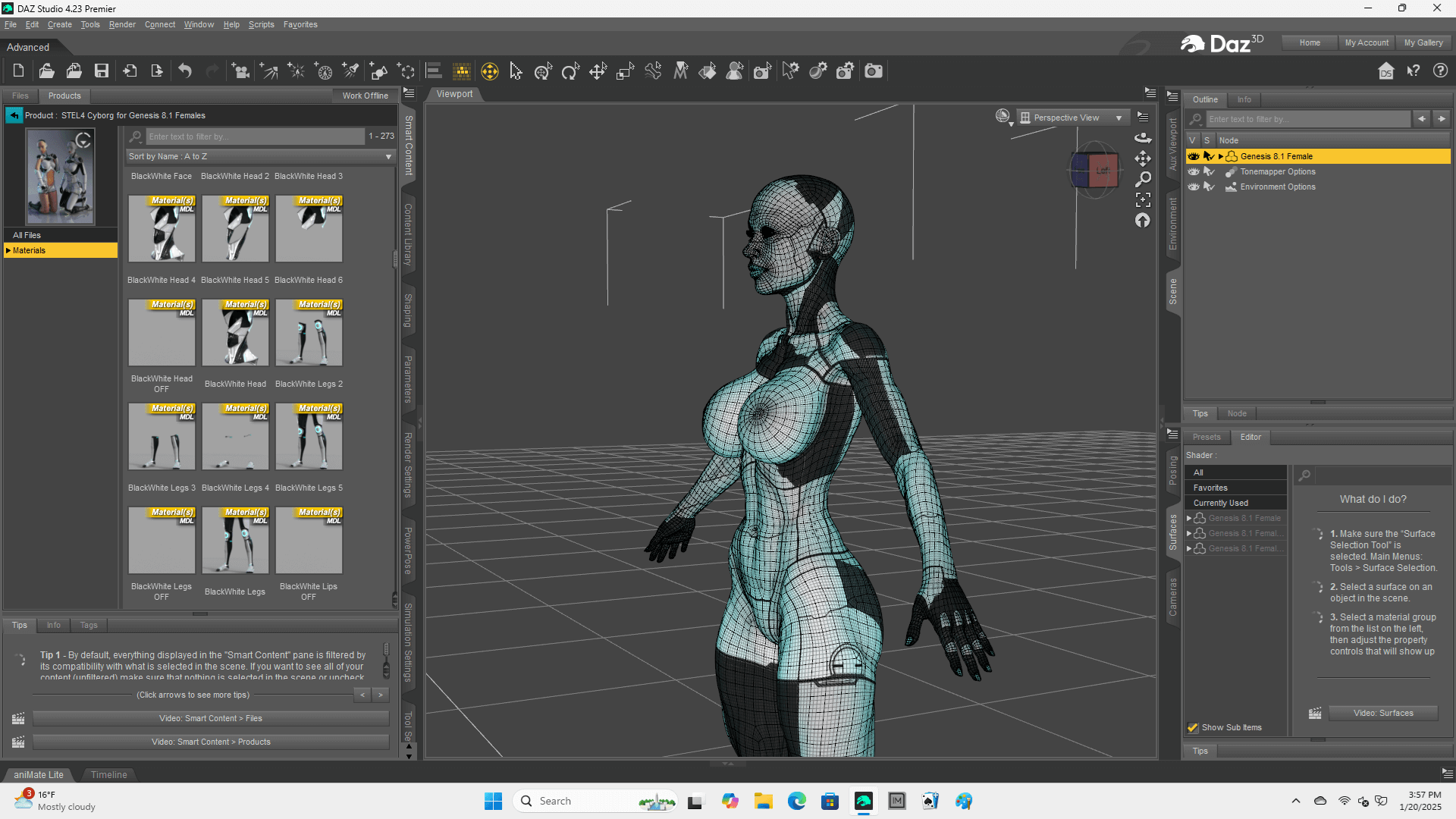The height and width of the screenshot is (819, 1456).
Task: Click the Open File folder icon
Action: pos(46,71)
